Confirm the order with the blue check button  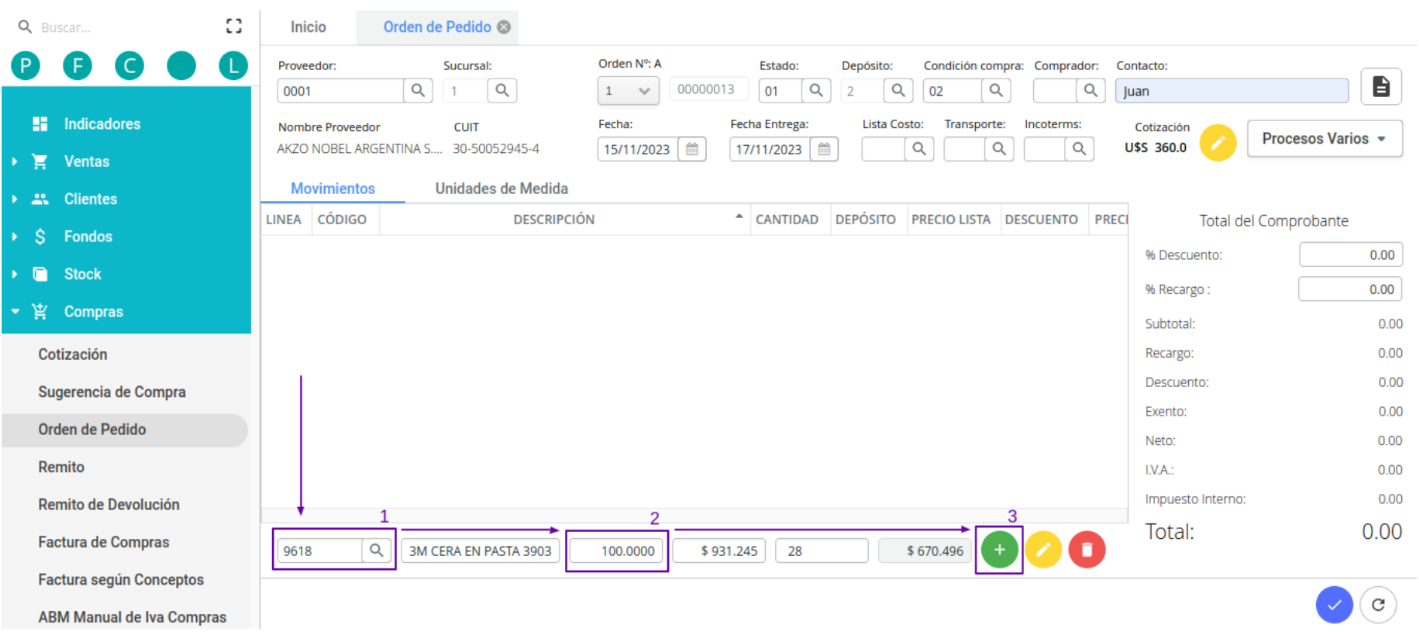point(1334,604)
